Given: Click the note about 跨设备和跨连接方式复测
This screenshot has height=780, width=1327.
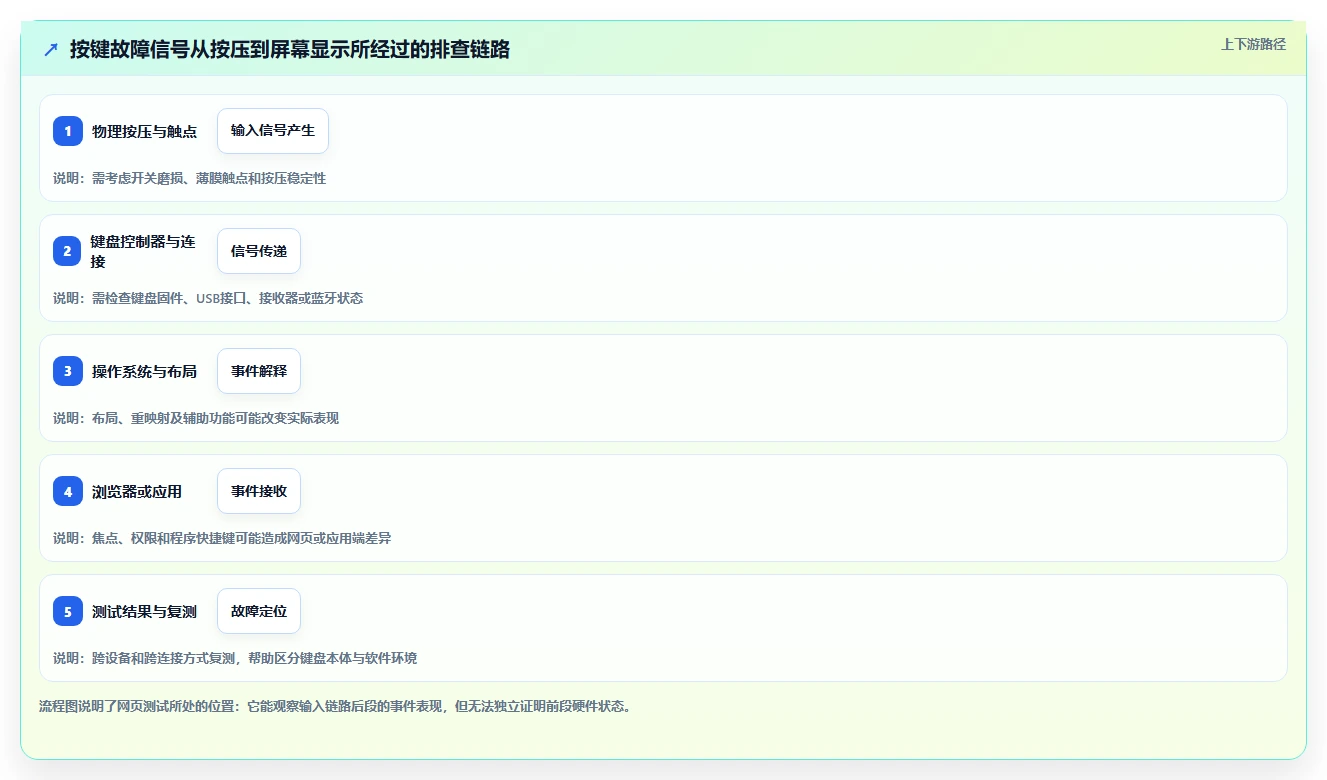Looking at the screenshot, I should tap(235, 658).
